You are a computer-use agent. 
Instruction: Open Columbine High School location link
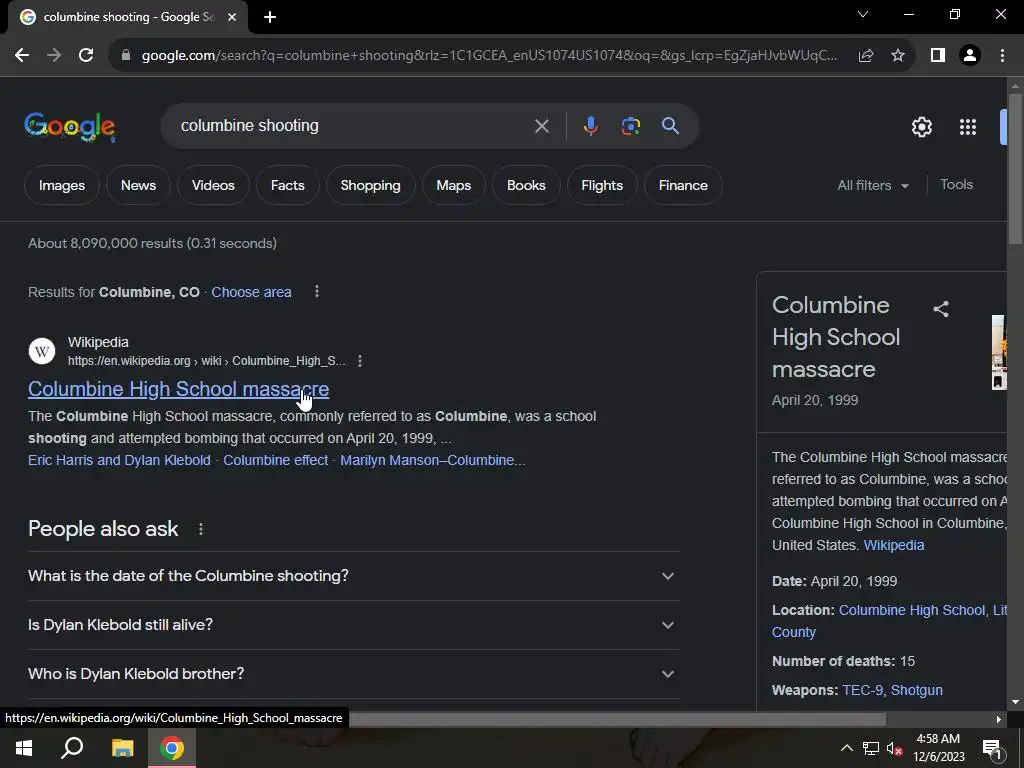912,610
